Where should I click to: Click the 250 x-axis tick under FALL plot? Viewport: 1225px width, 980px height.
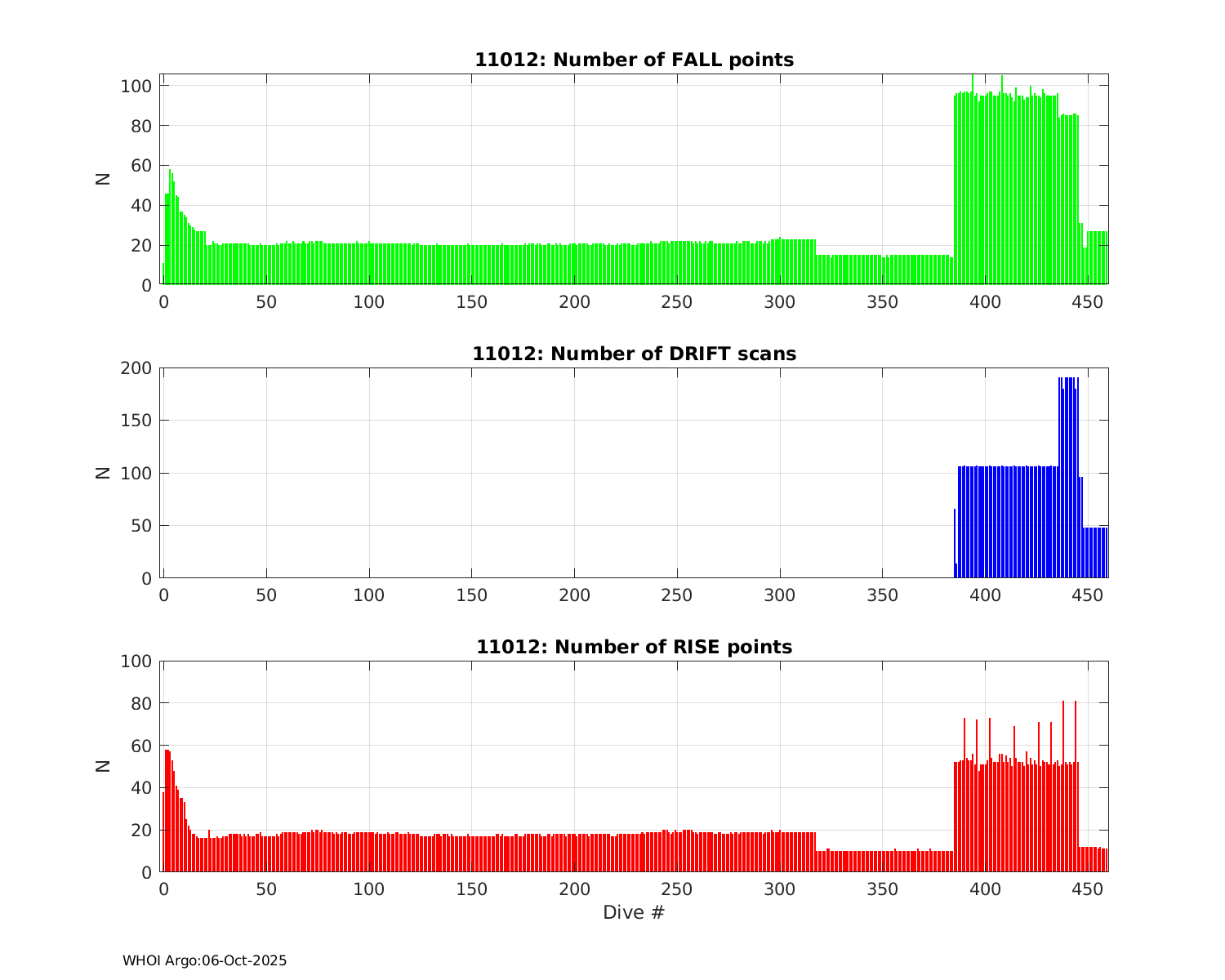tap(676, 302)
